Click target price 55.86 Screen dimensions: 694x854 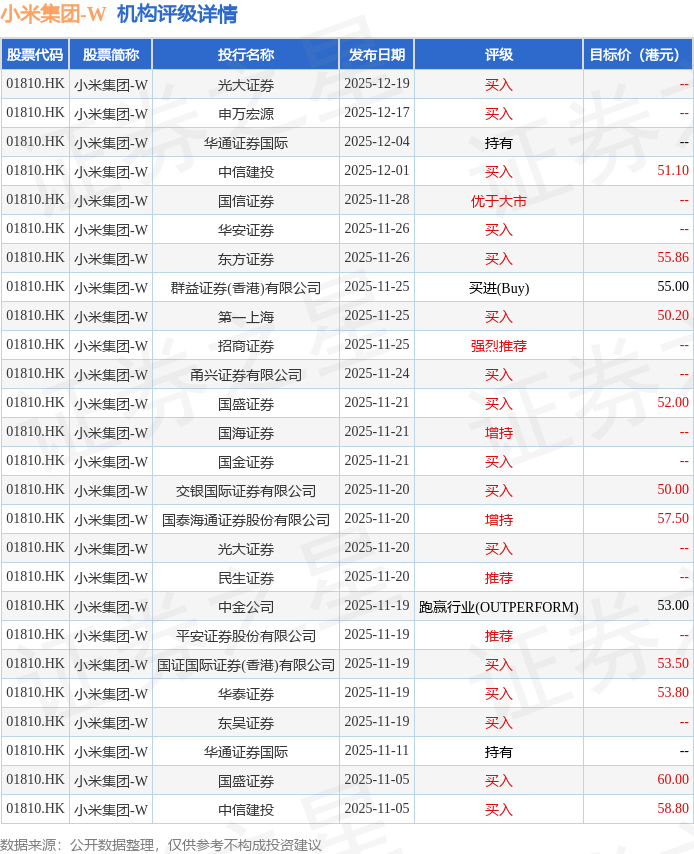673,258
